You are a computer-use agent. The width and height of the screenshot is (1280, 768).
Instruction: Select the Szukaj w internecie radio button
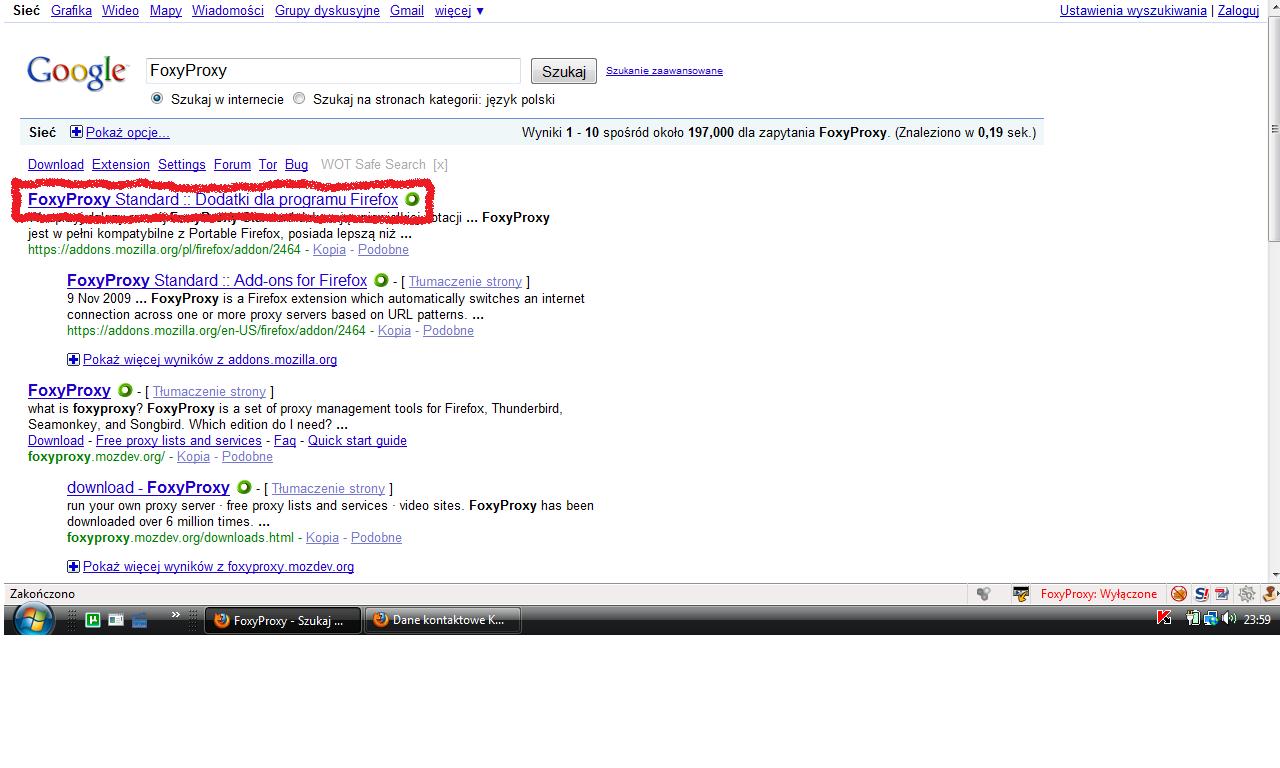(x=157, y=99)
